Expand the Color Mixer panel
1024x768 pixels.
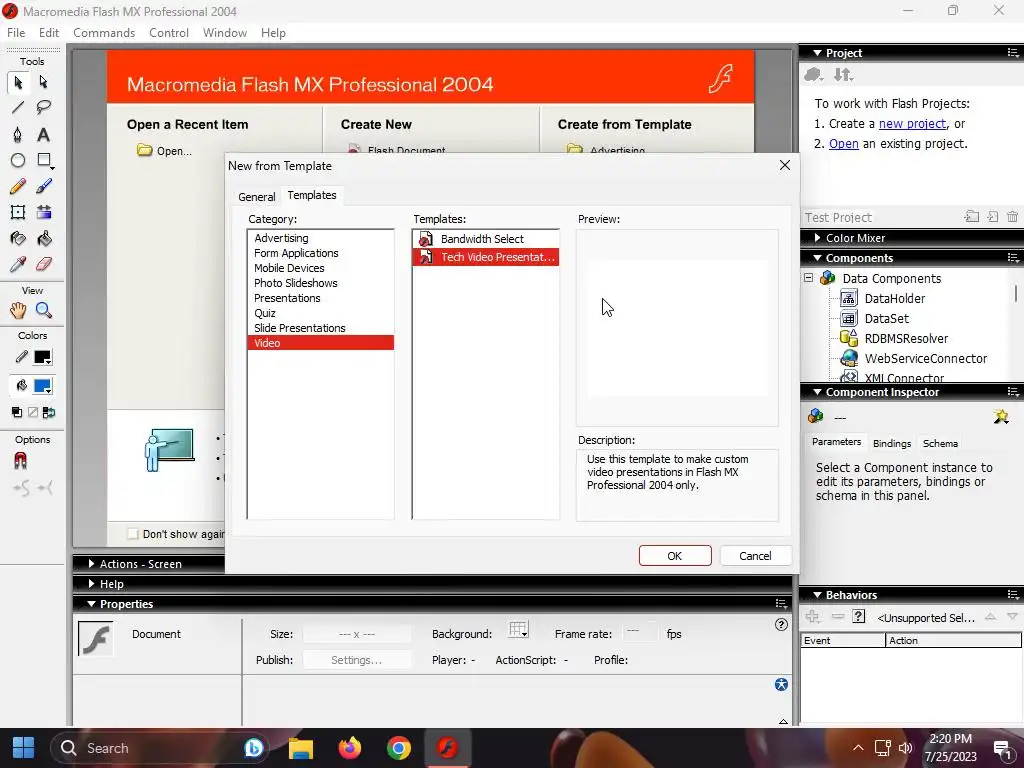coord(817,238)
